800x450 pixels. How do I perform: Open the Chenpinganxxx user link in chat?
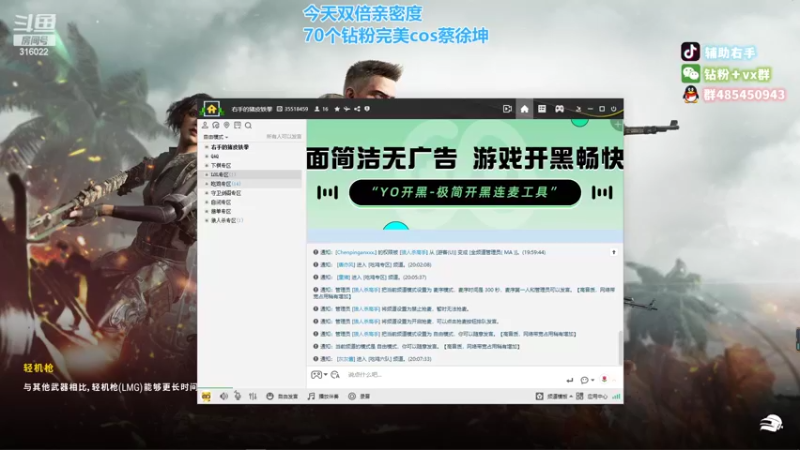[356, 252]
